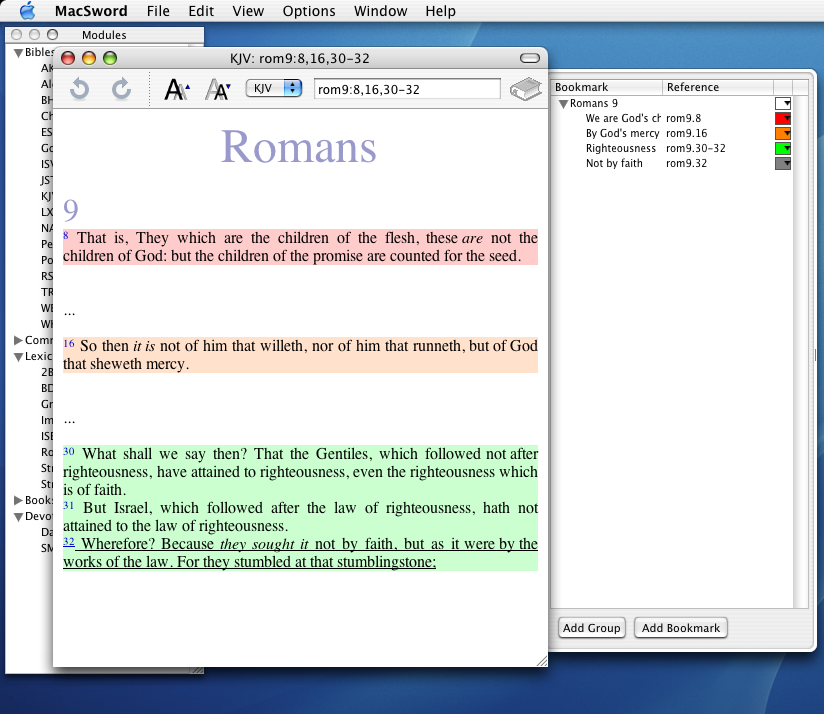Open the Edit menu
The image size is (824, 714).
point(201,11)
